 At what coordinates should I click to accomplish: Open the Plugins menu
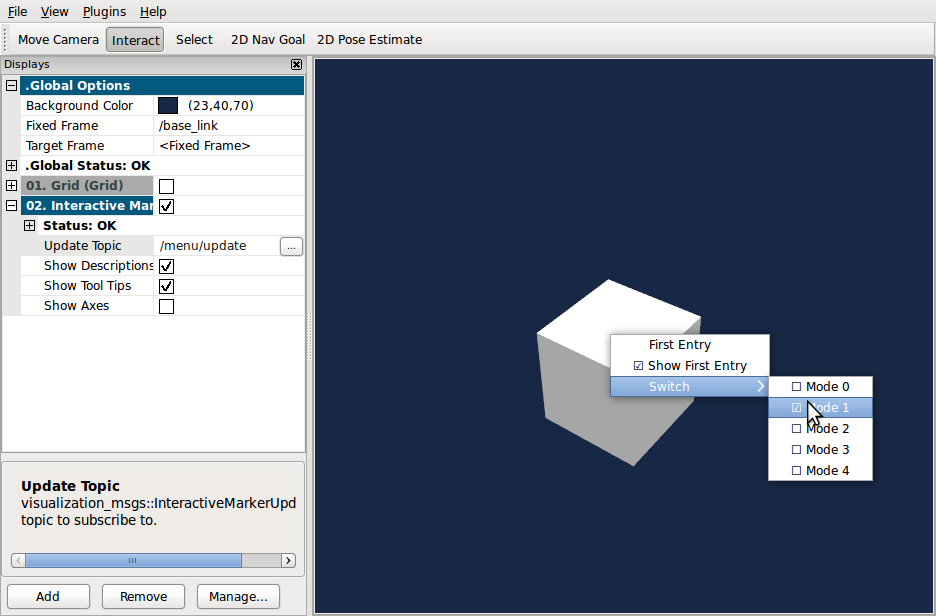104,12
